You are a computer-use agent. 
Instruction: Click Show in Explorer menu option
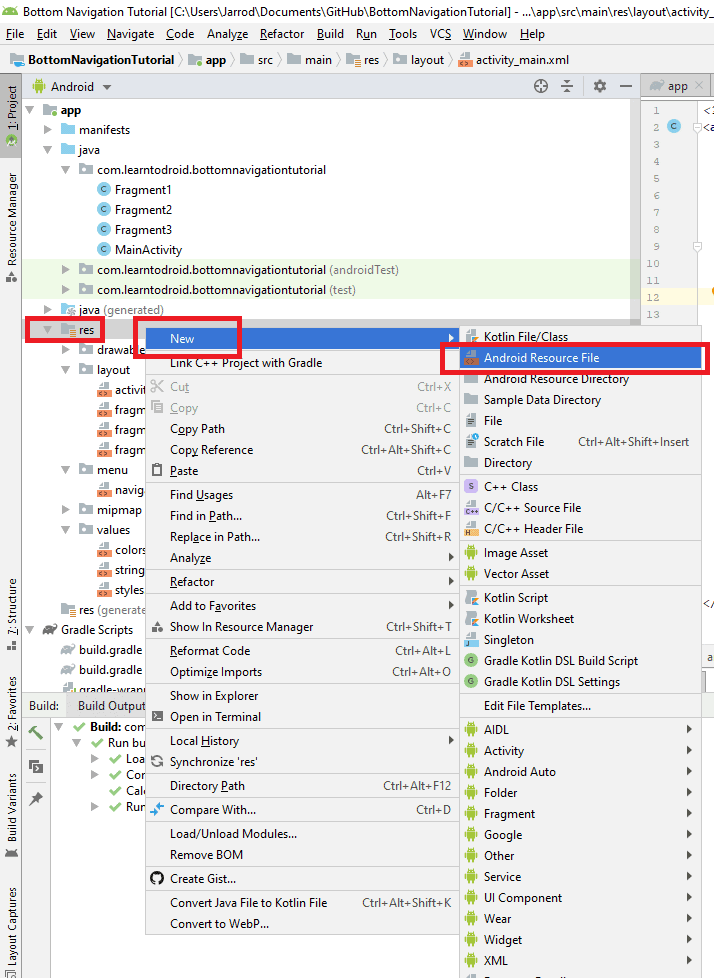tap(213, 696)
